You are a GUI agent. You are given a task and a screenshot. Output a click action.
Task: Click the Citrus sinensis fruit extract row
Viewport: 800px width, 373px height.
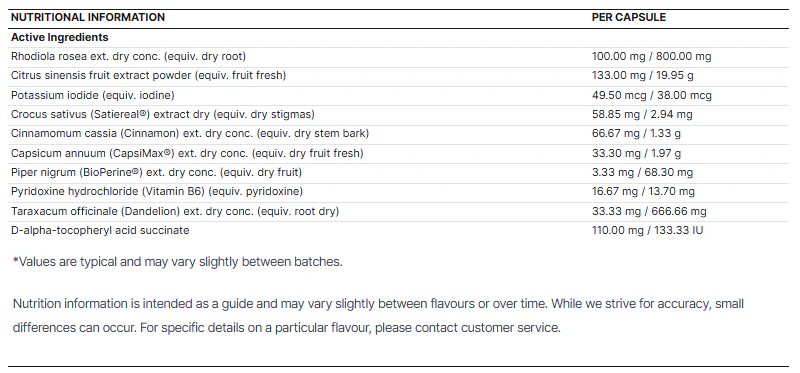[398, 76]
